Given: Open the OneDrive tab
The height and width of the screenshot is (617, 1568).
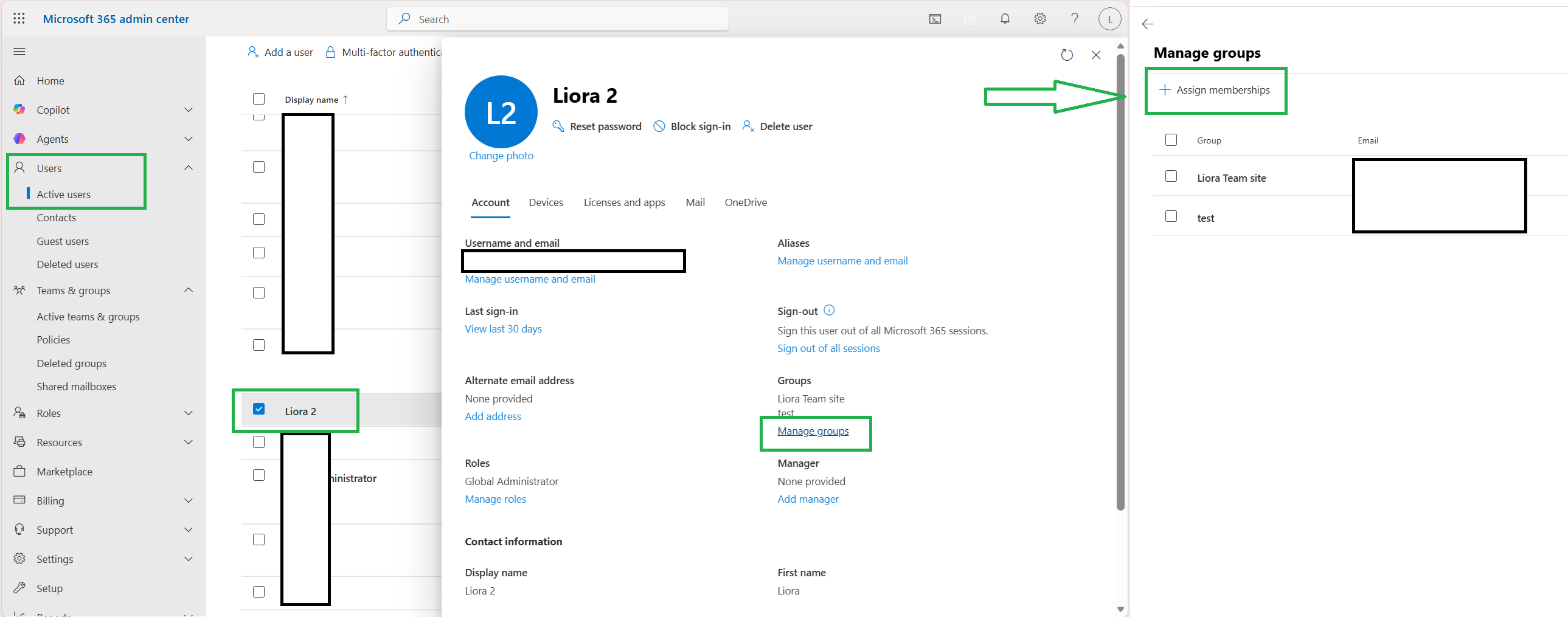Looking at the screenshot, I should [x=746, y=202].
